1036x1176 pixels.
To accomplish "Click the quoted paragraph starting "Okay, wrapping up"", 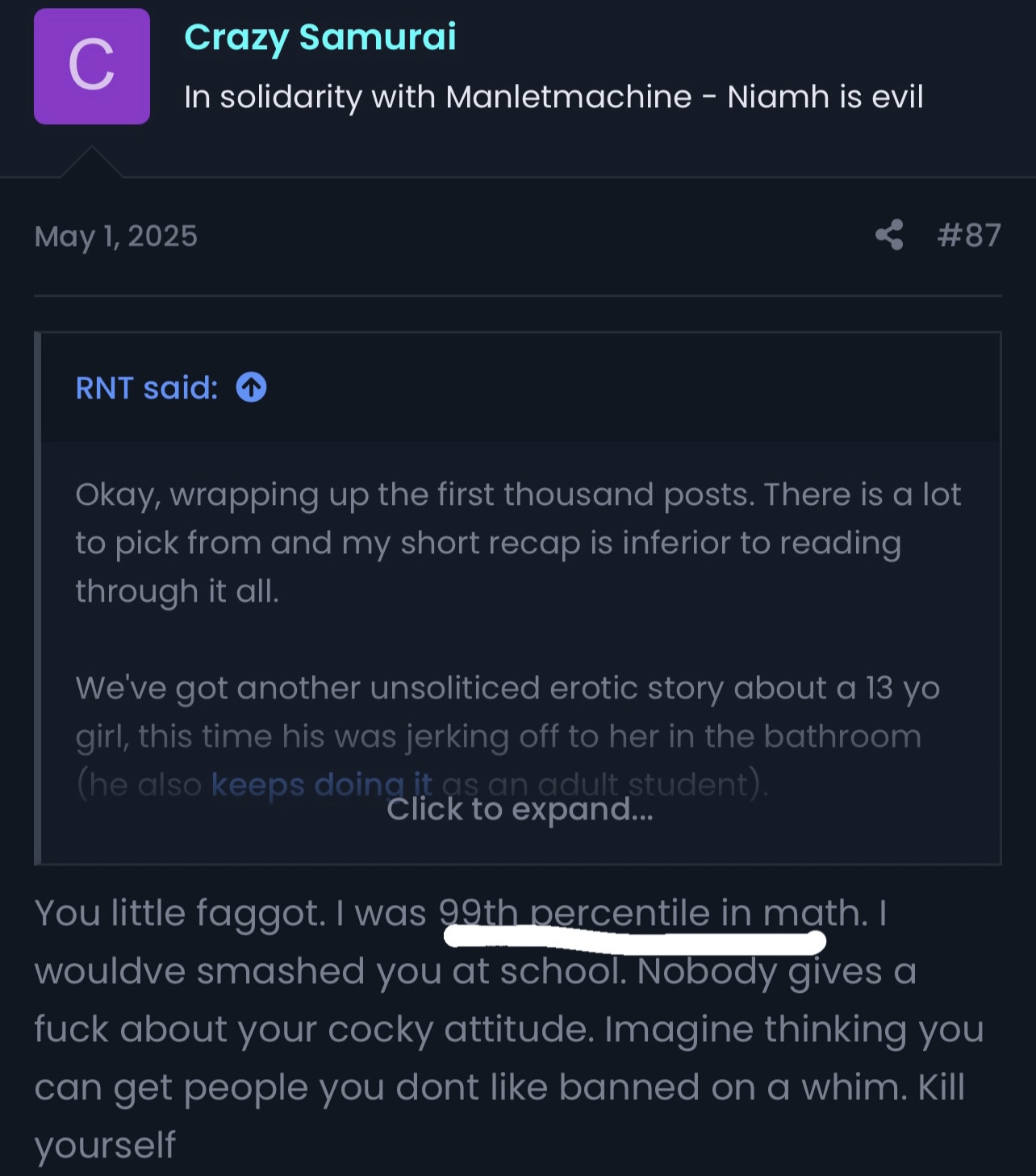I will (518, 542).
